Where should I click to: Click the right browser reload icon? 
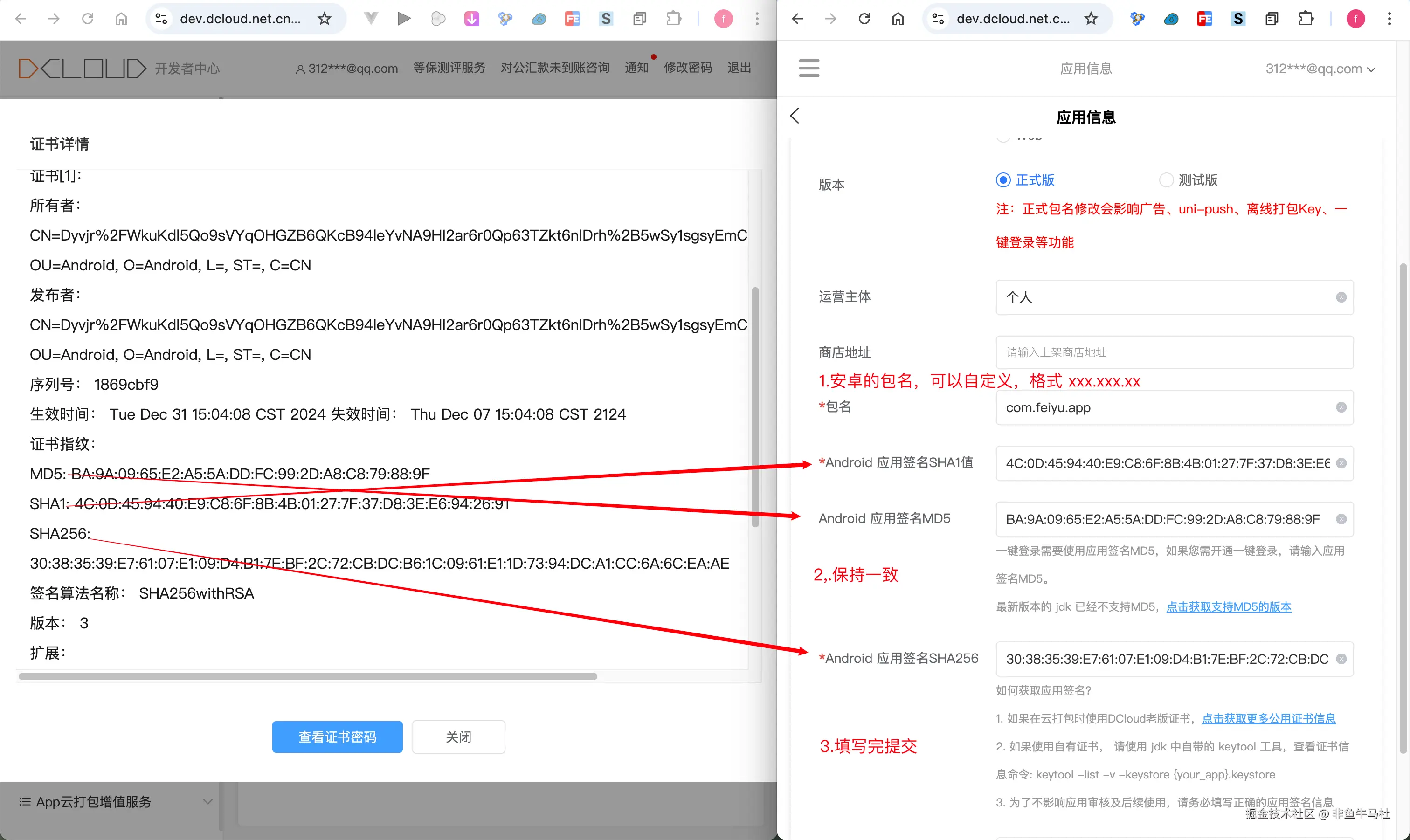click(x=864, y=19)
